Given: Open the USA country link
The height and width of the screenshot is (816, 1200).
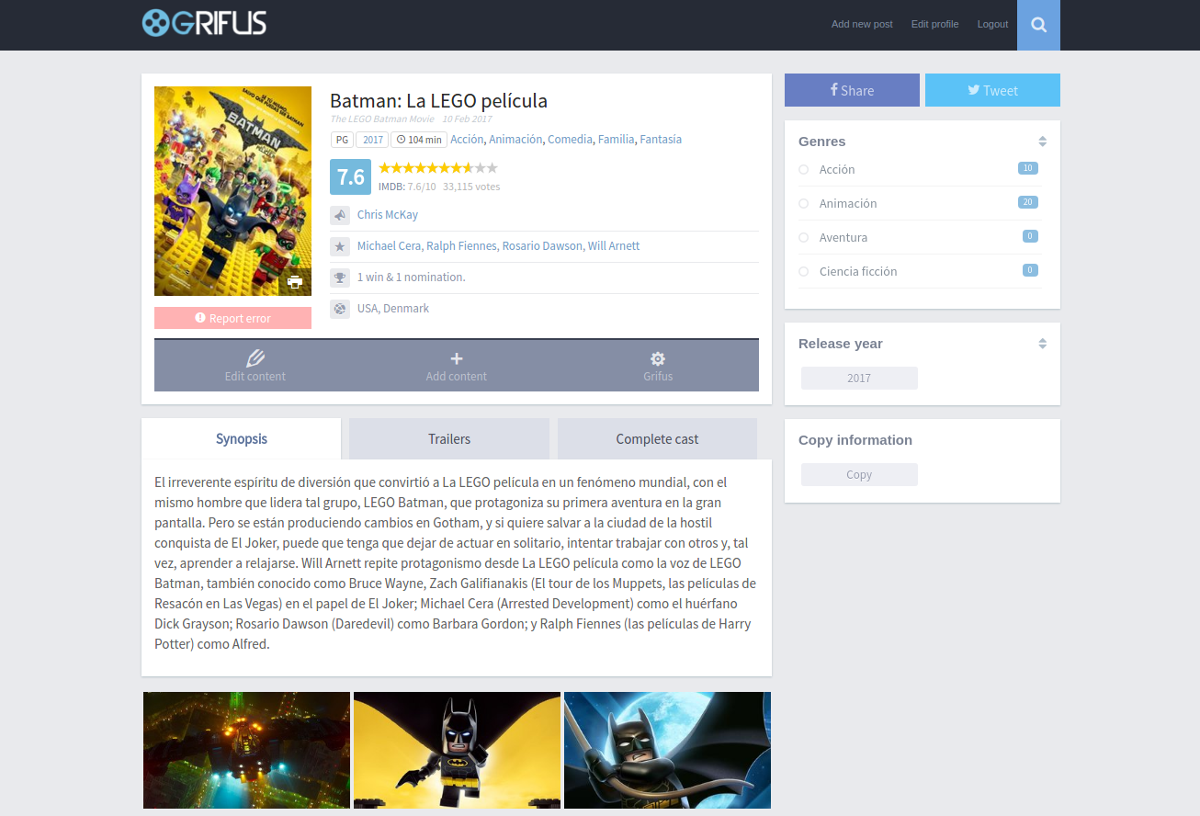Looking at the screenshot, I should tap(367, 308).
